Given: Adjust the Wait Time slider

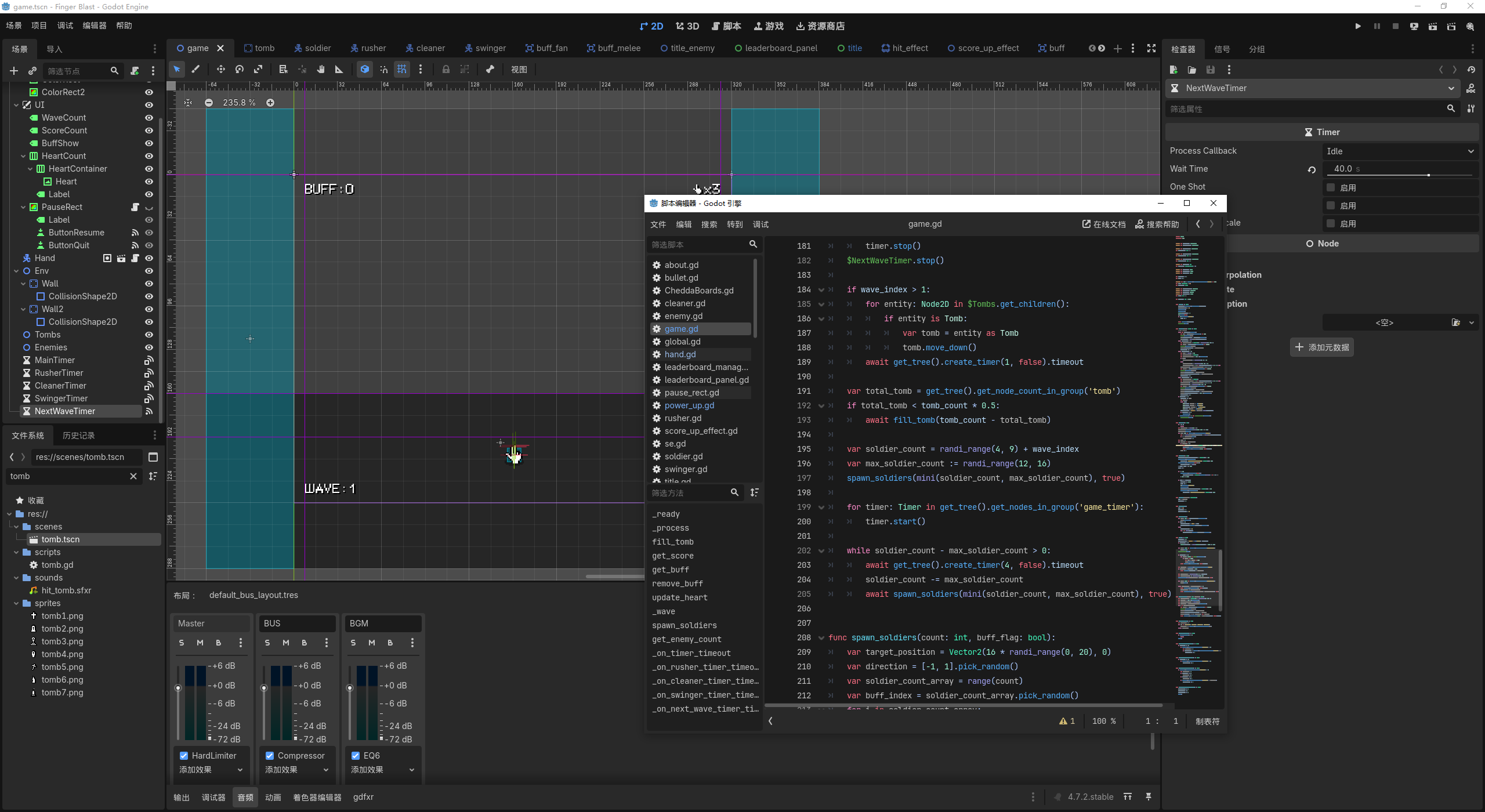Looking at the screenshot, I should point(1400,175).
